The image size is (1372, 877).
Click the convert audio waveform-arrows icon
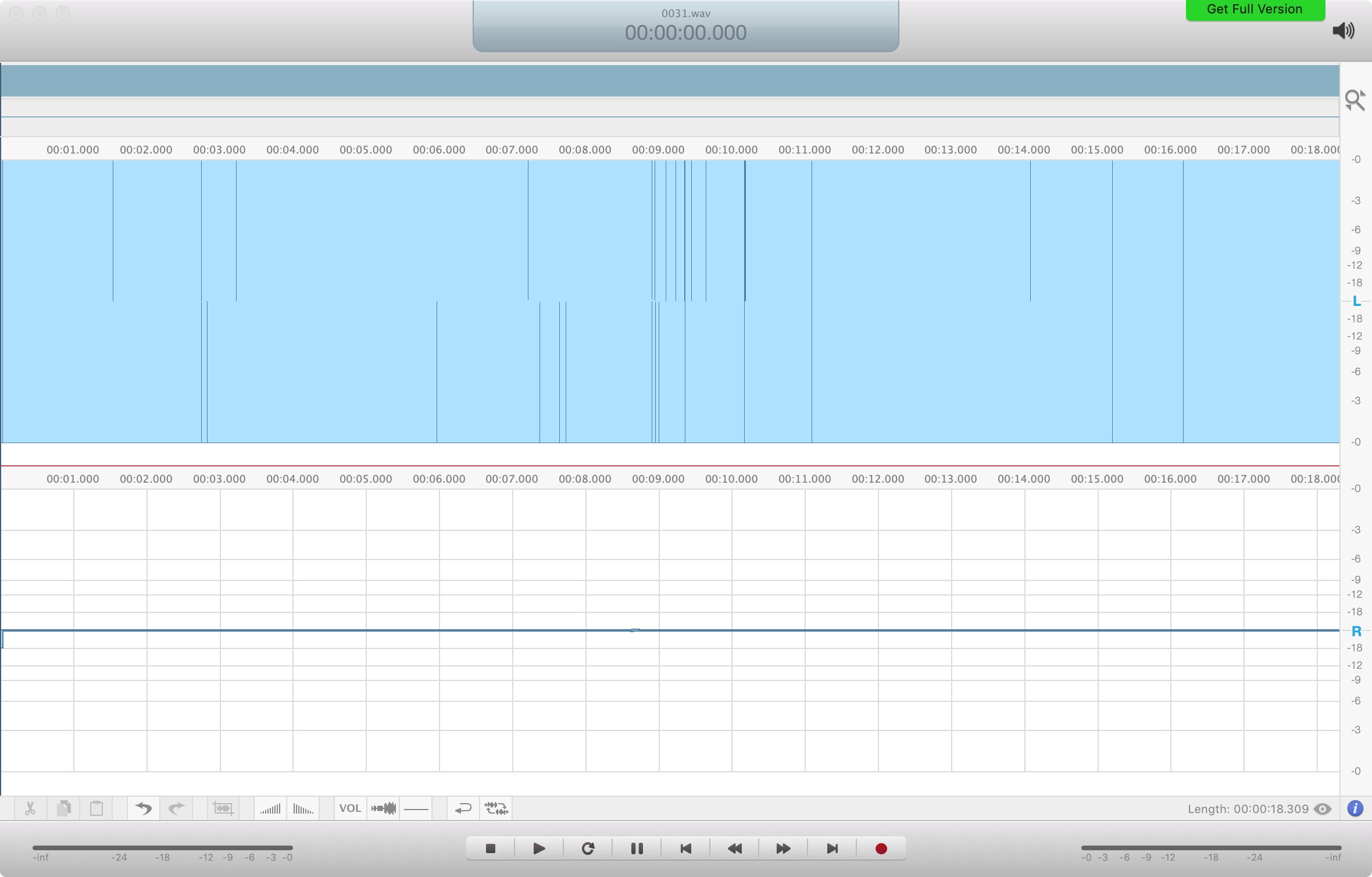click(x=496, y=808)
